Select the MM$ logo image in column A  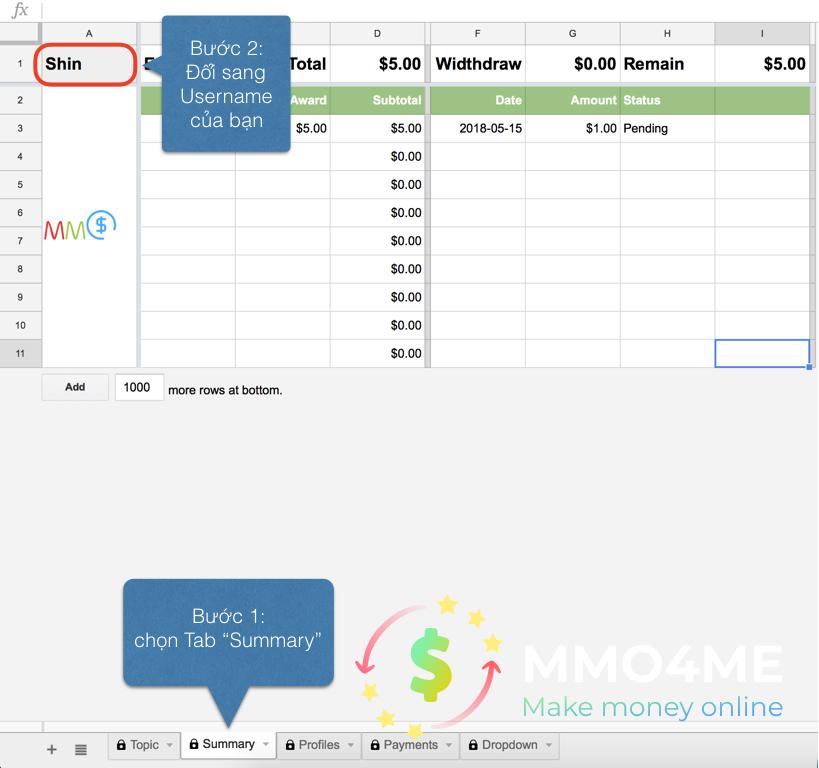(80, 225)
